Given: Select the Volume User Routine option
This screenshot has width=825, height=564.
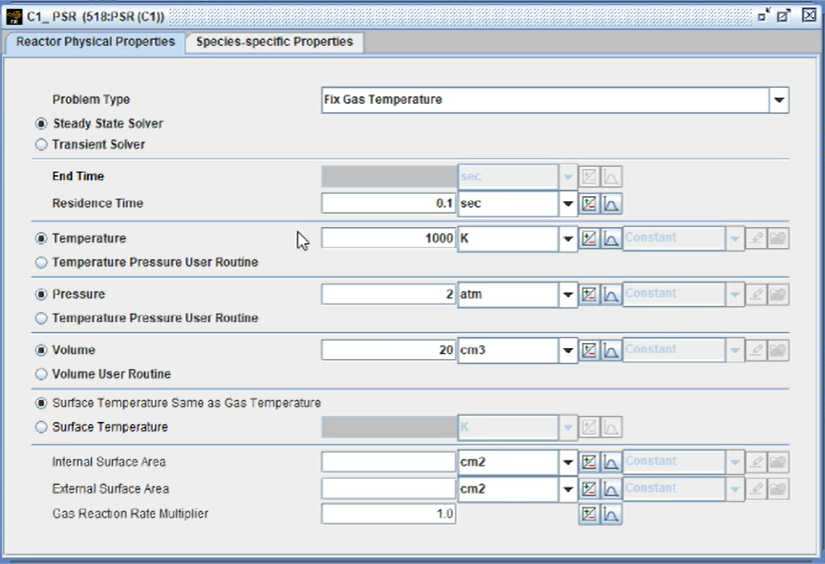Looking at the screenshot, I should pyautogui.click(x=41, y=374).
